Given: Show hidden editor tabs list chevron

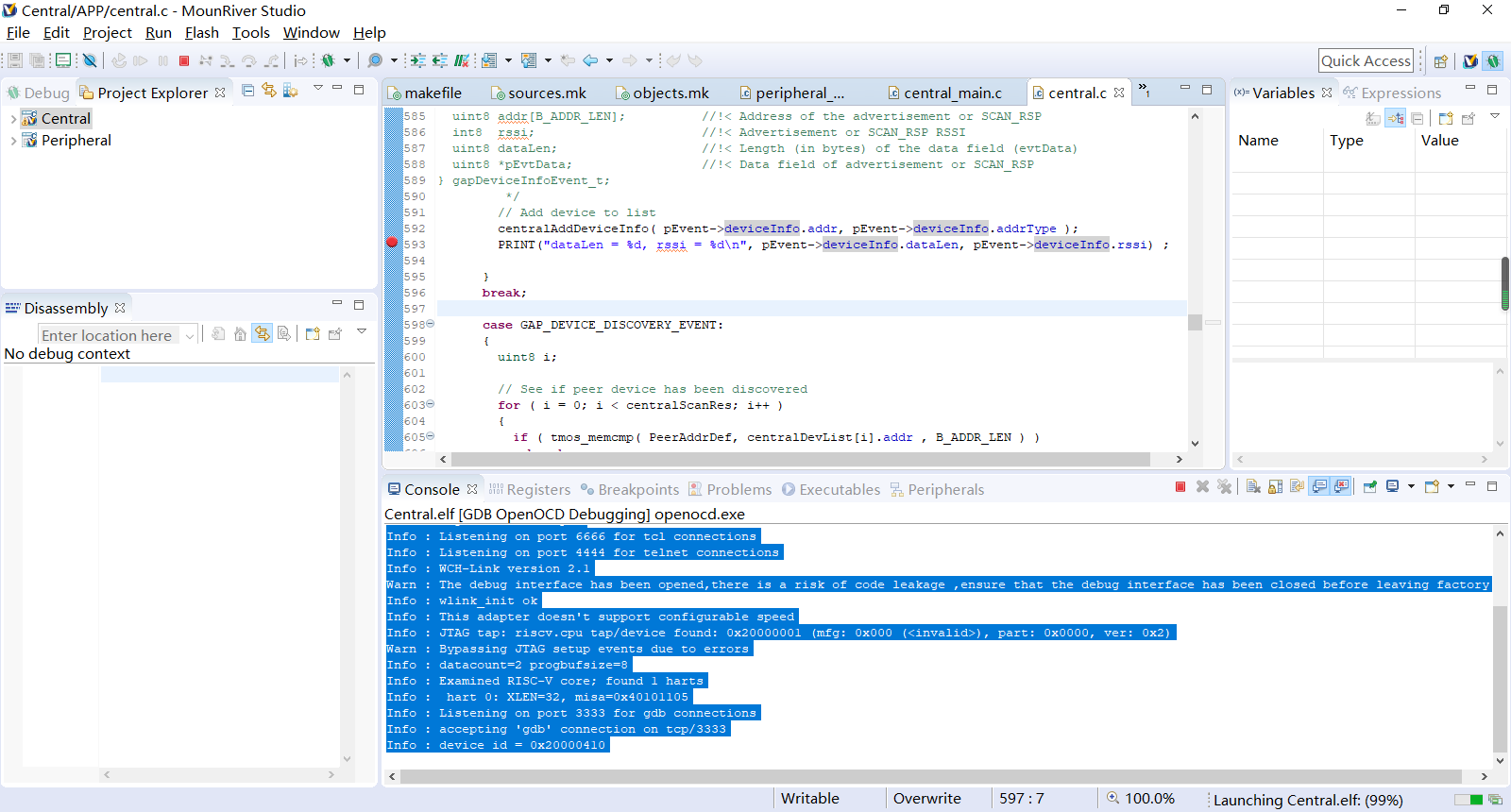Looking at the screenshot, I should (1144, 91).
